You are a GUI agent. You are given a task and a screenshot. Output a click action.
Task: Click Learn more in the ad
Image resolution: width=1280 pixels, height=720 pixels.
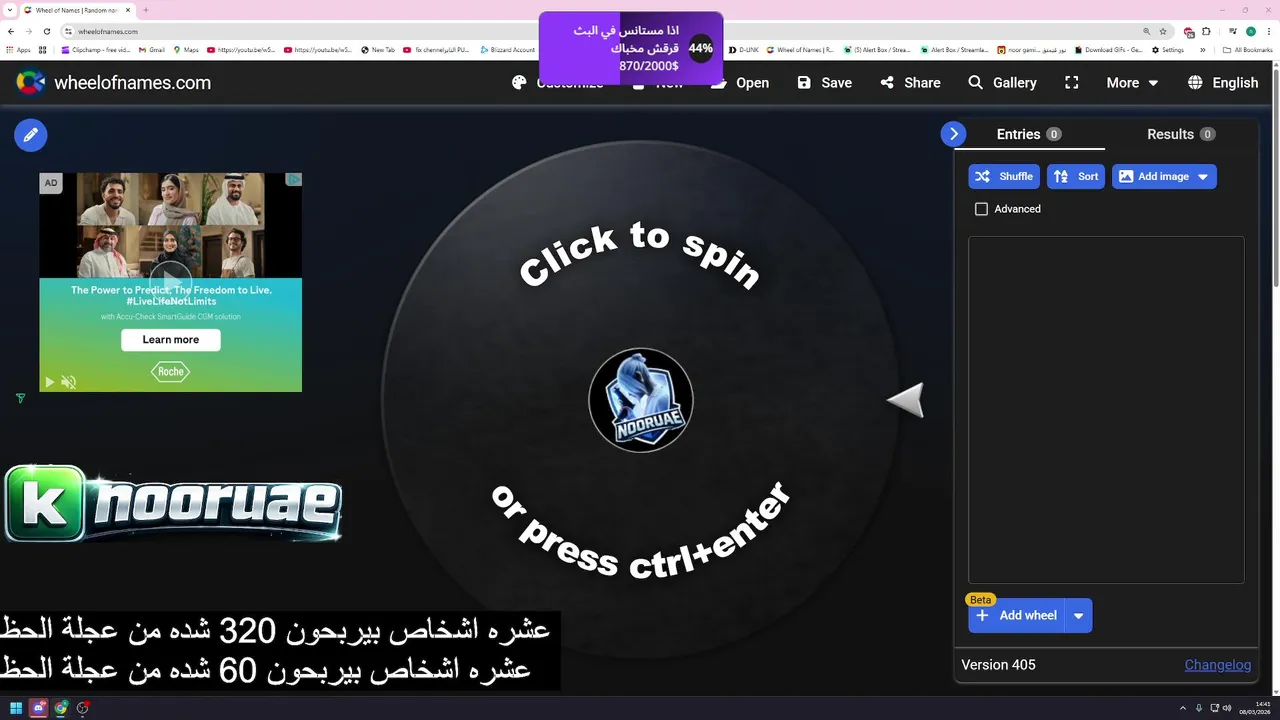[x=171, y=340]
